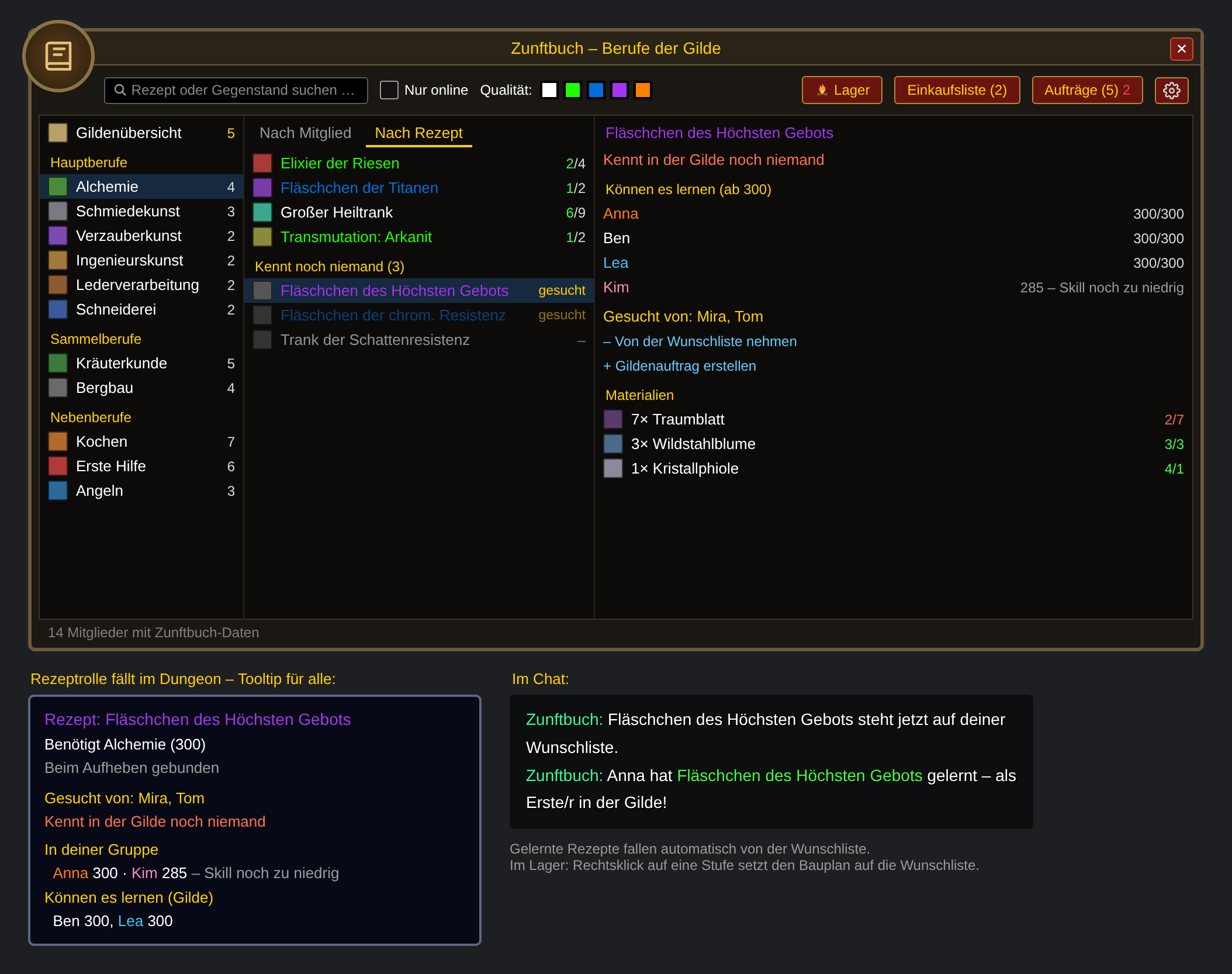Select the Schmiedekunst profession icon
This screenshot has height=974, width=1232.
[x=58, y=211]
